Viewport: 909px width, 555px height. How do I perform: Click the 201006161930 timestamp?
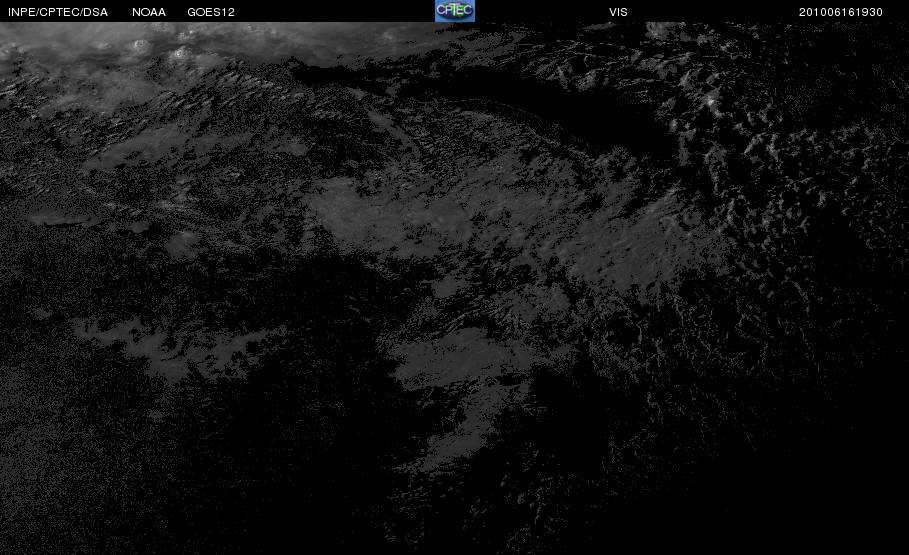click(841, 12)
